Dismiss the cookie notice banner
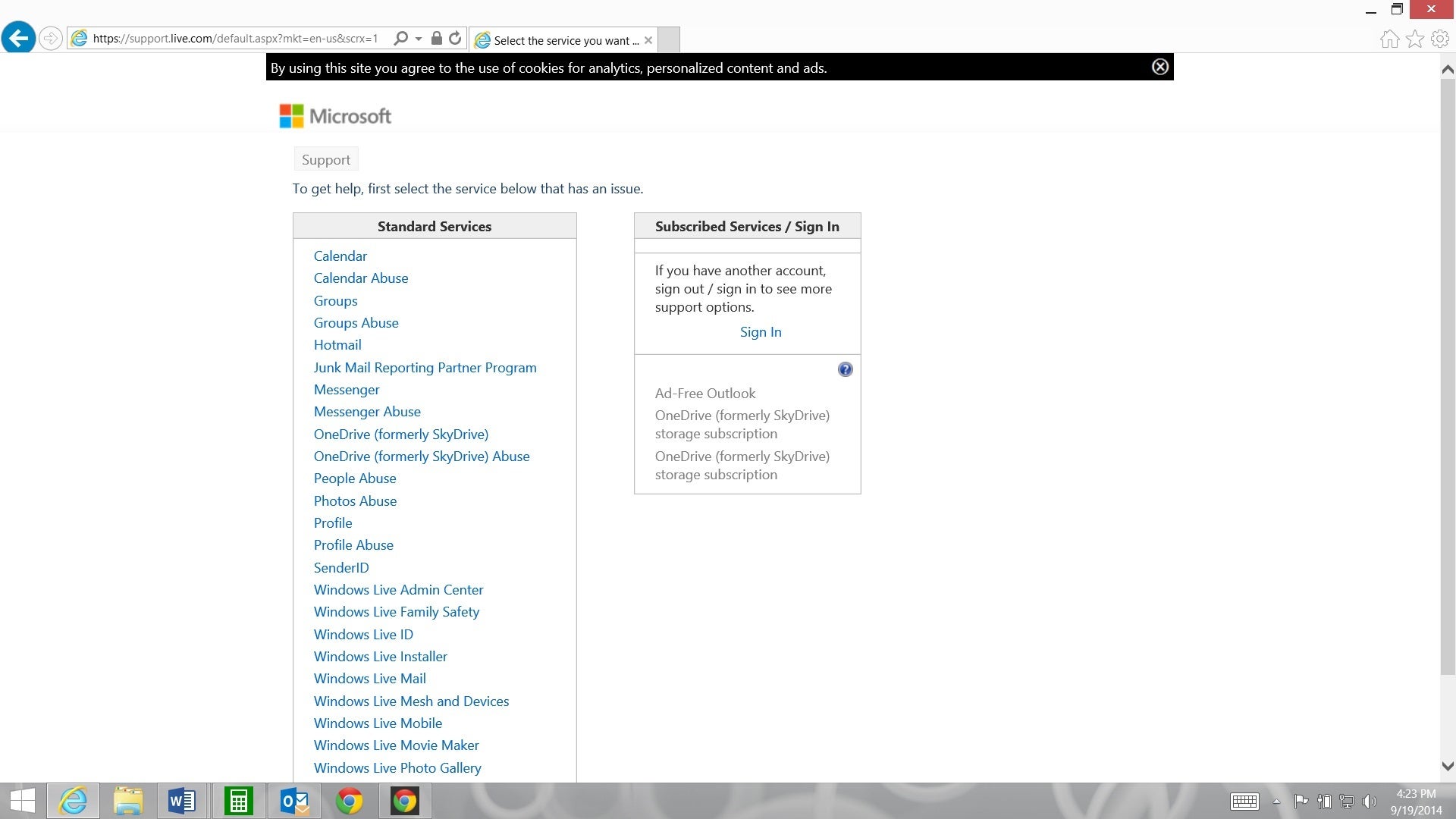The width and height of the screenshot is (1456, 819). [1160, 67]
